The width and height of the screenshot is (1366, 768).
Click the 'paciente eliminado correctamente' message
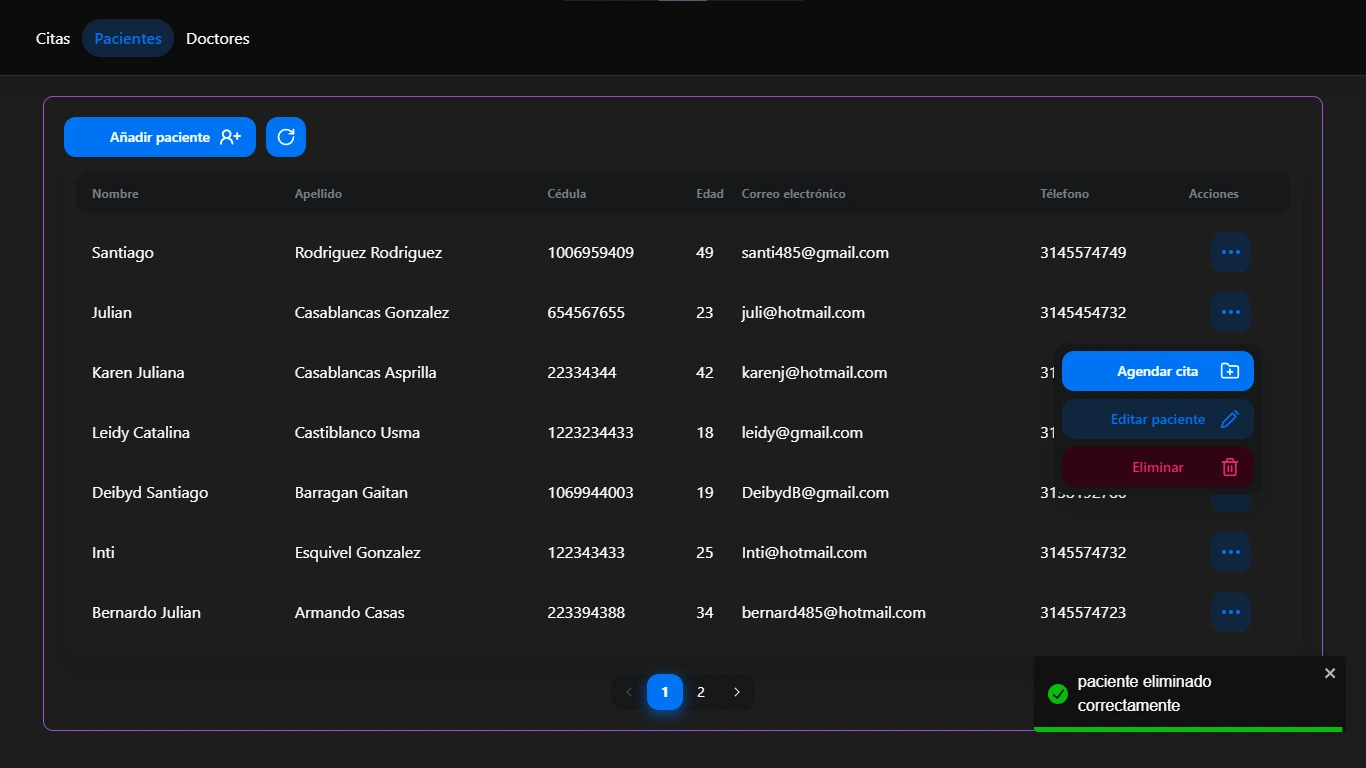point(1145,693)
